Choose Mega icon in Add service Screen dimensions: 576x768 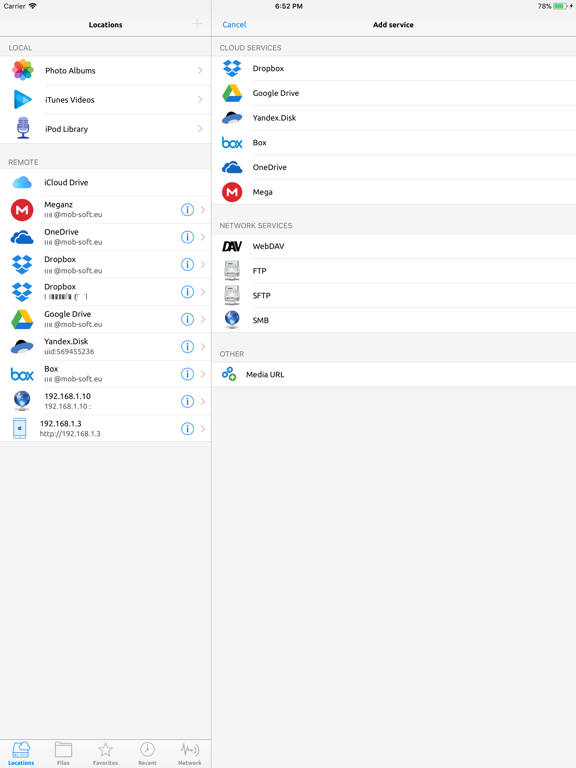(x=232, y=192)
